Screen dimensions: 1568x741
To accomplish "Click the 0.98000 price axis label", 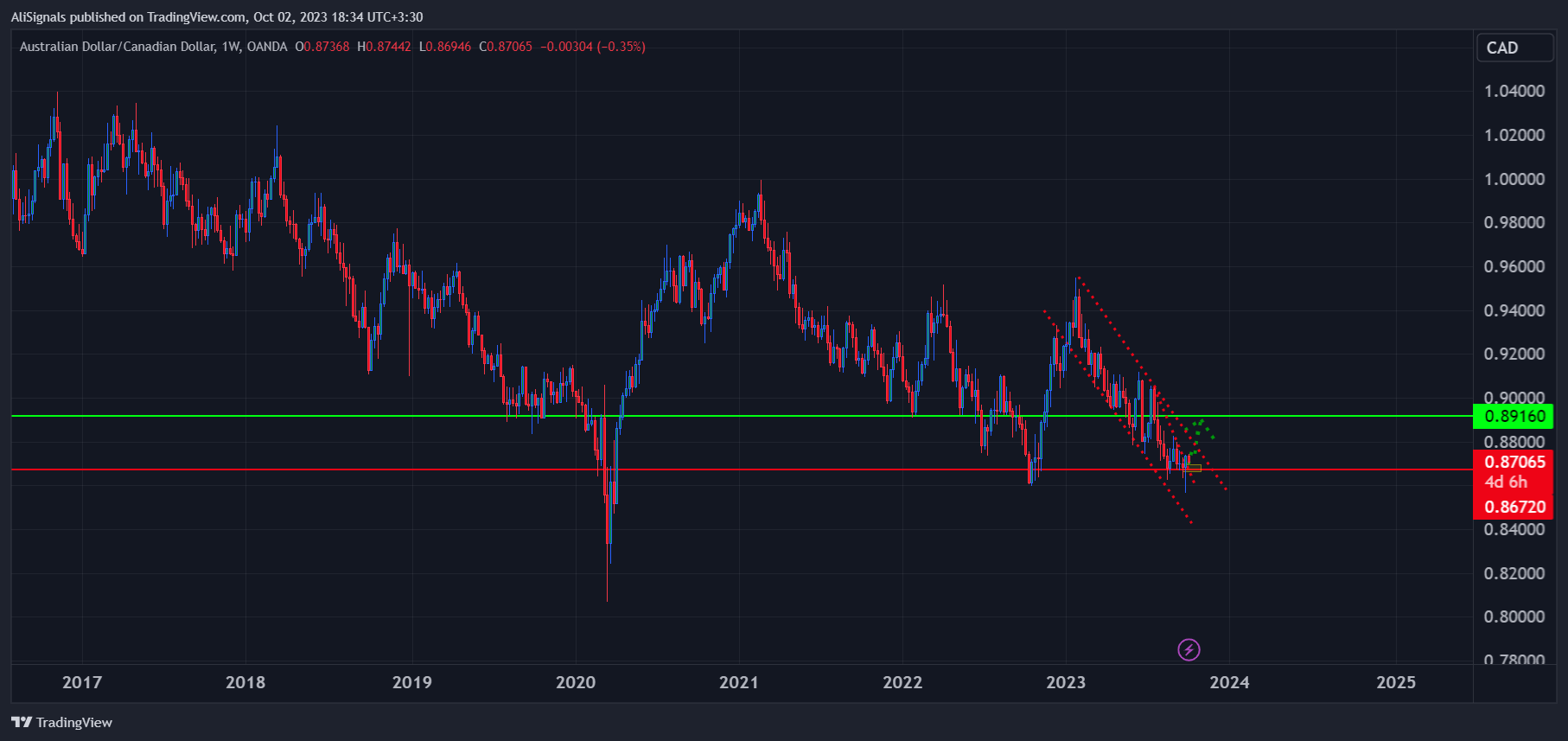I will tap(1514, 222).
